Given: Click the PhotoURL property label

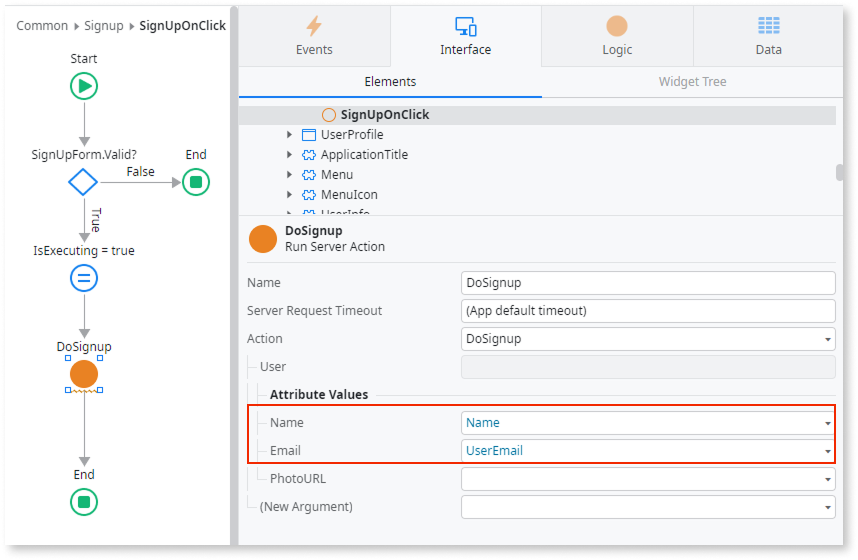Looking at the screenshot, I should click(298, 479).
